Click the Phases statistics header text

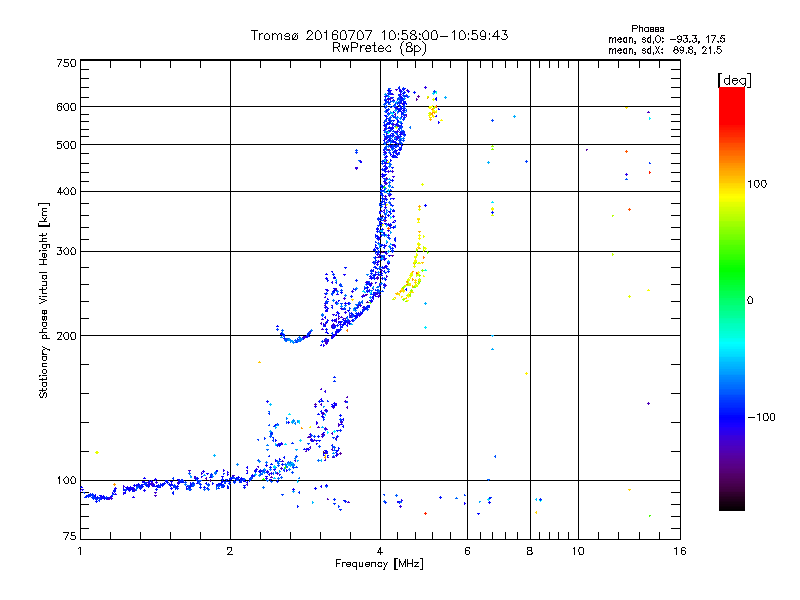pos(647,29)
